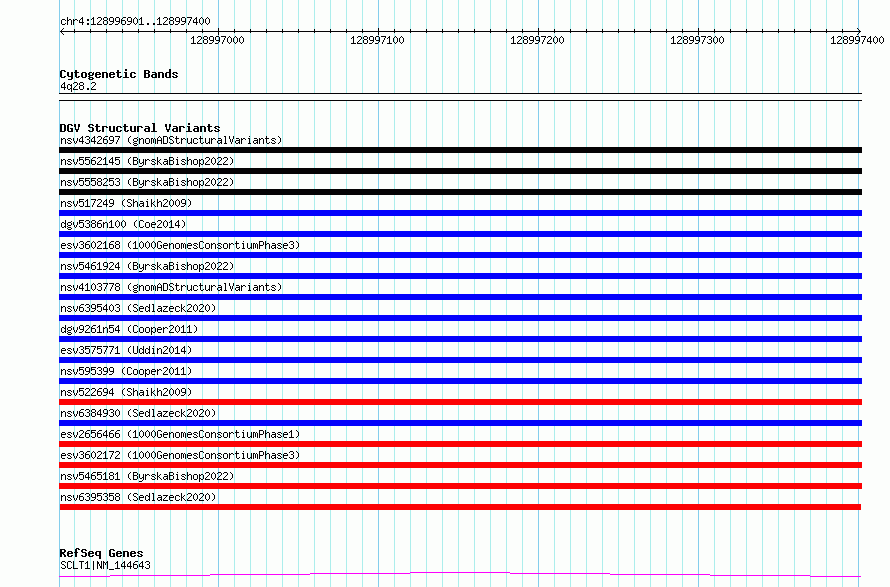This screenshot has height=587, width=890.
Task: Click blue bar of dgv9261n54
Action: click(460, 339)
